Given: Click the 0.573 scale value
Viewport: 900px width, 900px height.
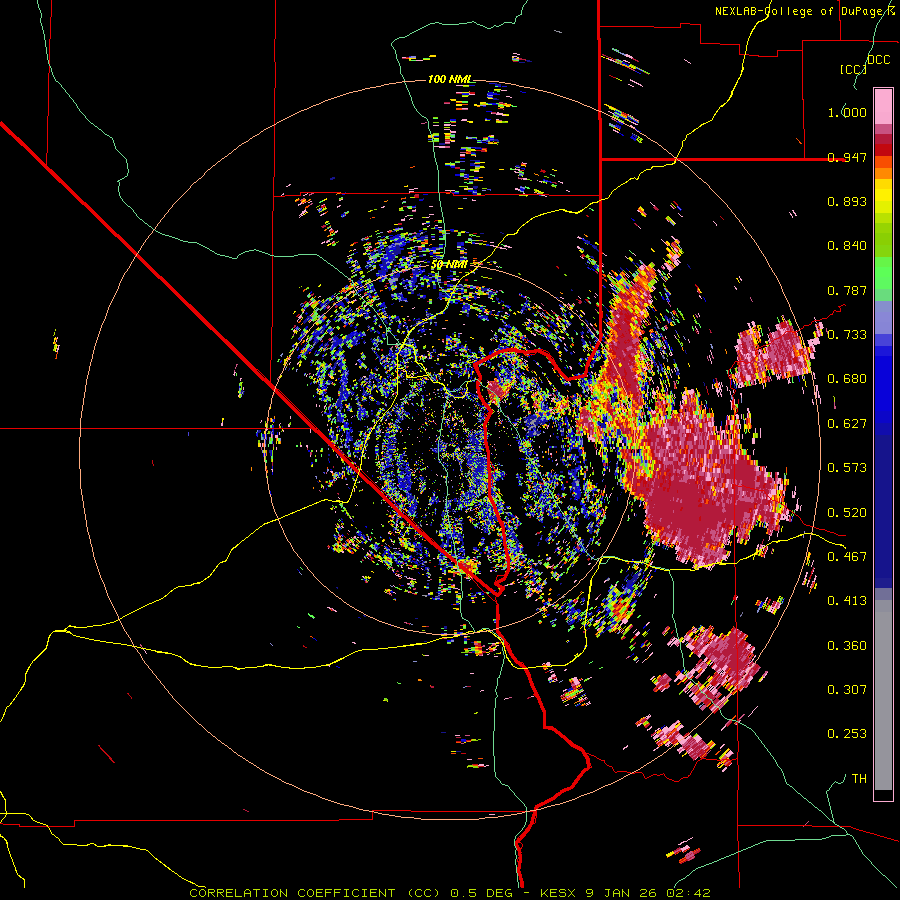Looking at the screenshot, I should point(847,468).
